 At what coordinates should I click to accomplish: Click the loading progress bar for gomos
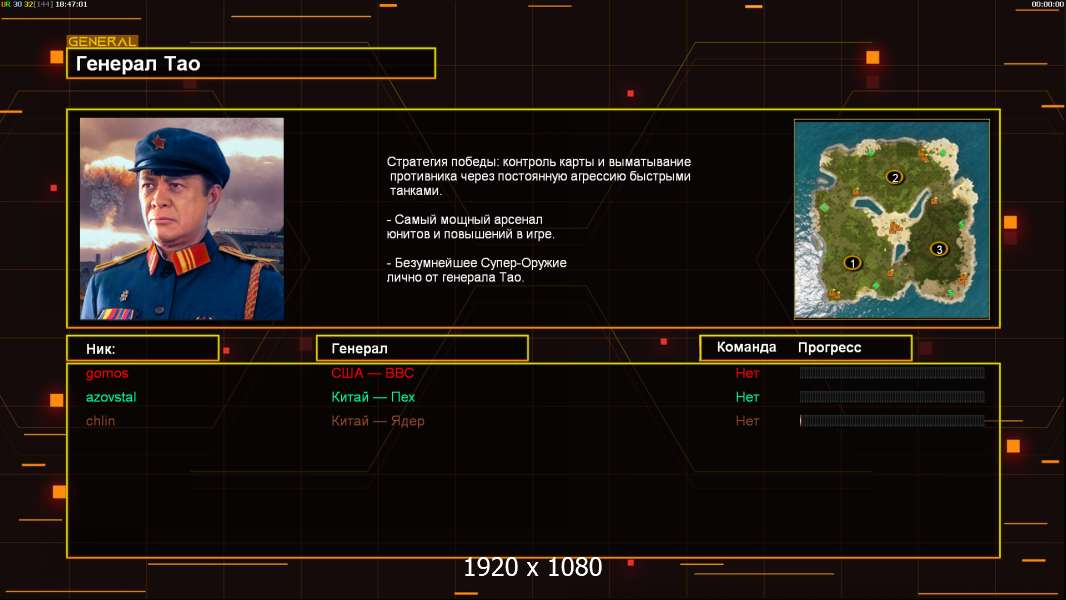pos(892,372)
